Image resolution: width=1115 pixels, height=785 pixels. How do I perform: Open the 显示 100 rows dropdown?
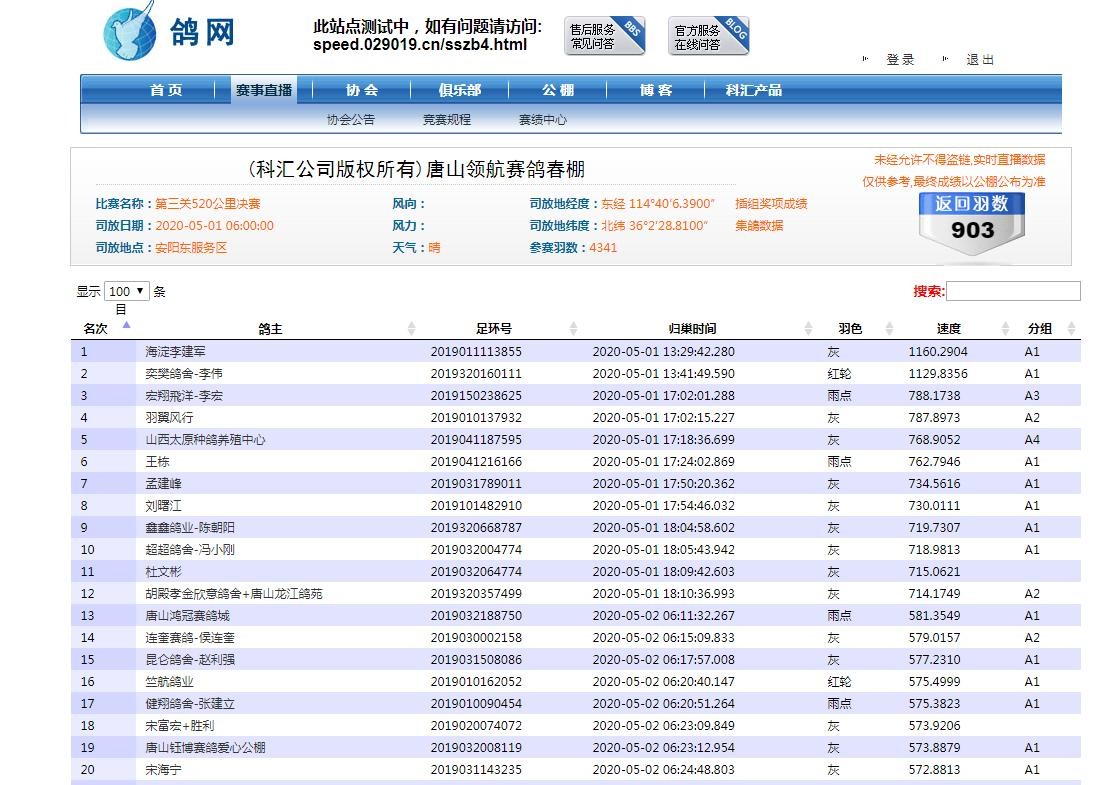coord(127,292)
